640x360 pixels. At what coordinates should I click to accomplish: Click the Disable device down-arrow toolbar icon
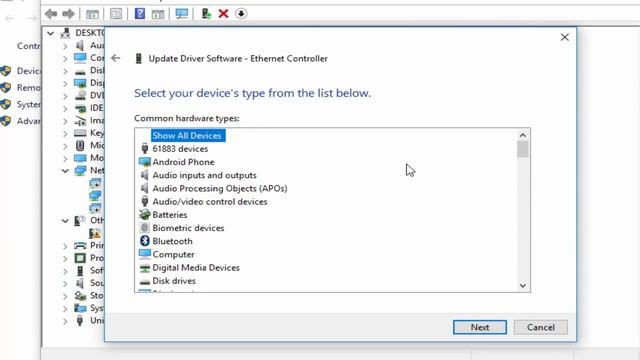(241, 14)
